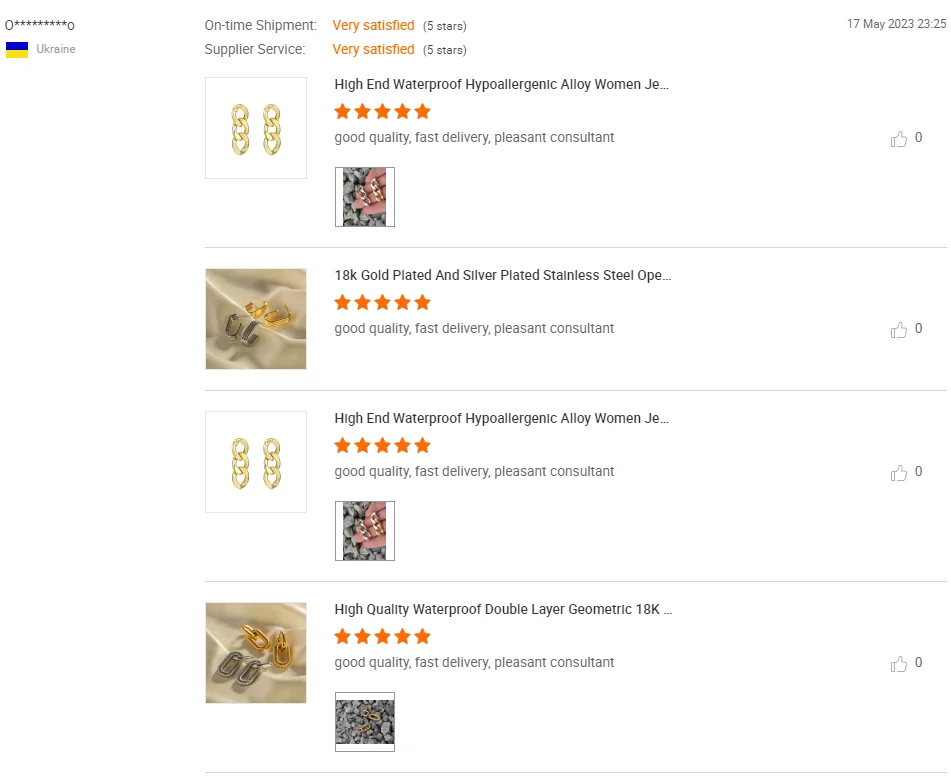Click Supplier Service Very satisfied text
951x778 pixels.
coord(373,50)
